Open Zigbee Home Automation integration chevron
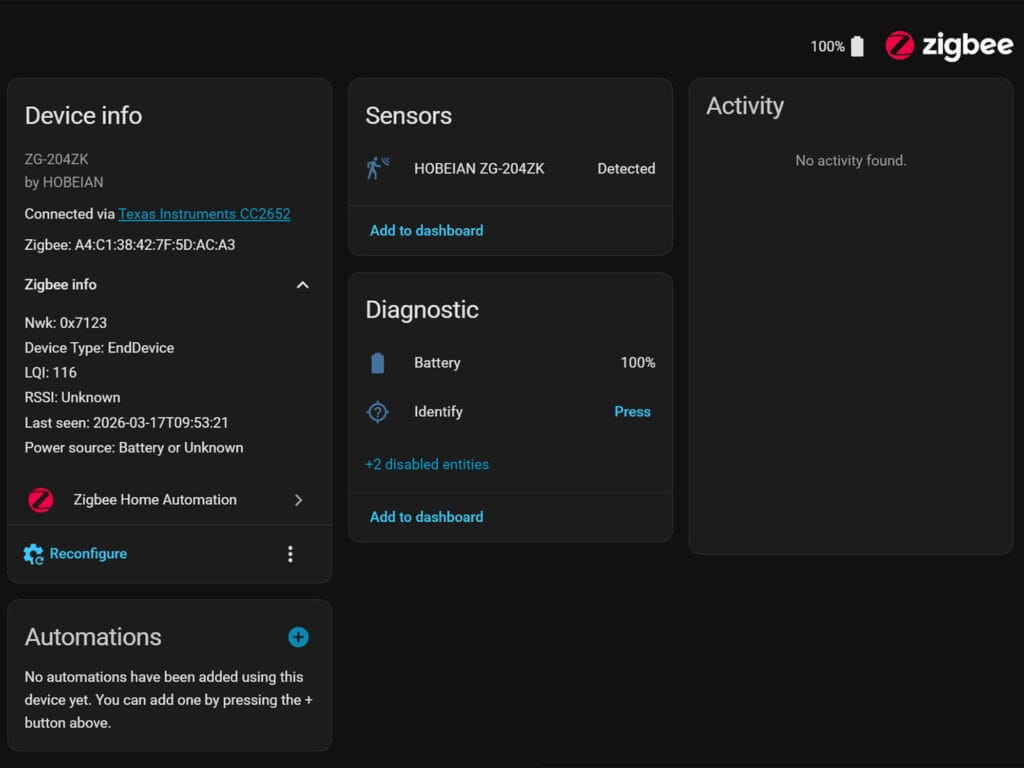1024x768 pixels. click(298, 500)
